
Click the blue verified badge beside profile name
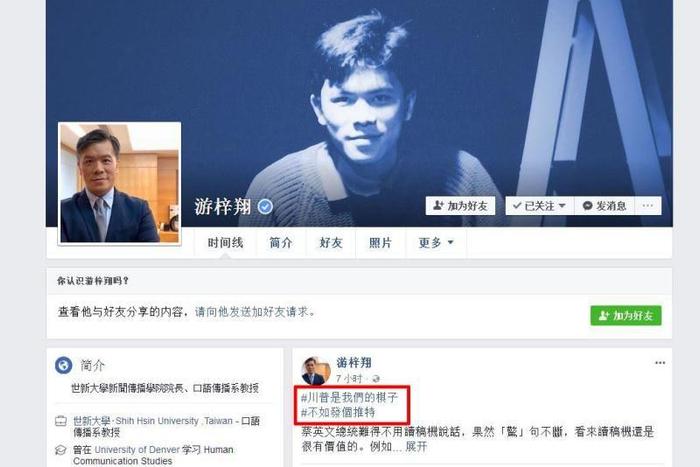click(x=265, y=207)
